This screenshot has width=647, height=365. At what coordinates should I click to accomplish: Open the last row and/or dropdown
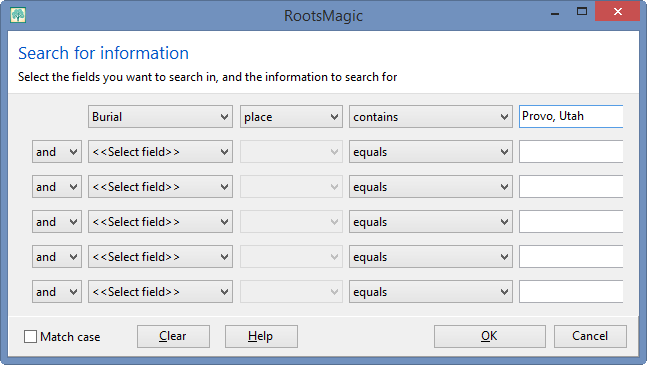click(57, 292)
